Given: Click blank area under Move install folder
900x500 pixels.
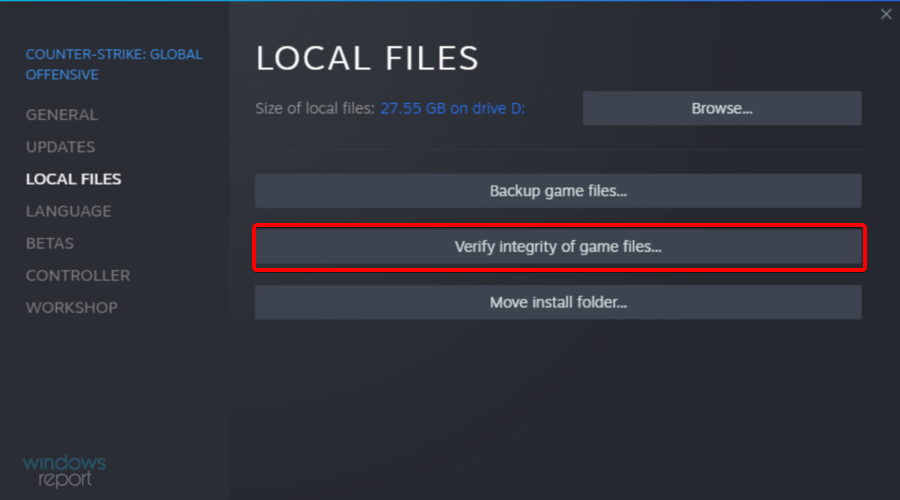Looking at the screenshot, I should 558,400.
